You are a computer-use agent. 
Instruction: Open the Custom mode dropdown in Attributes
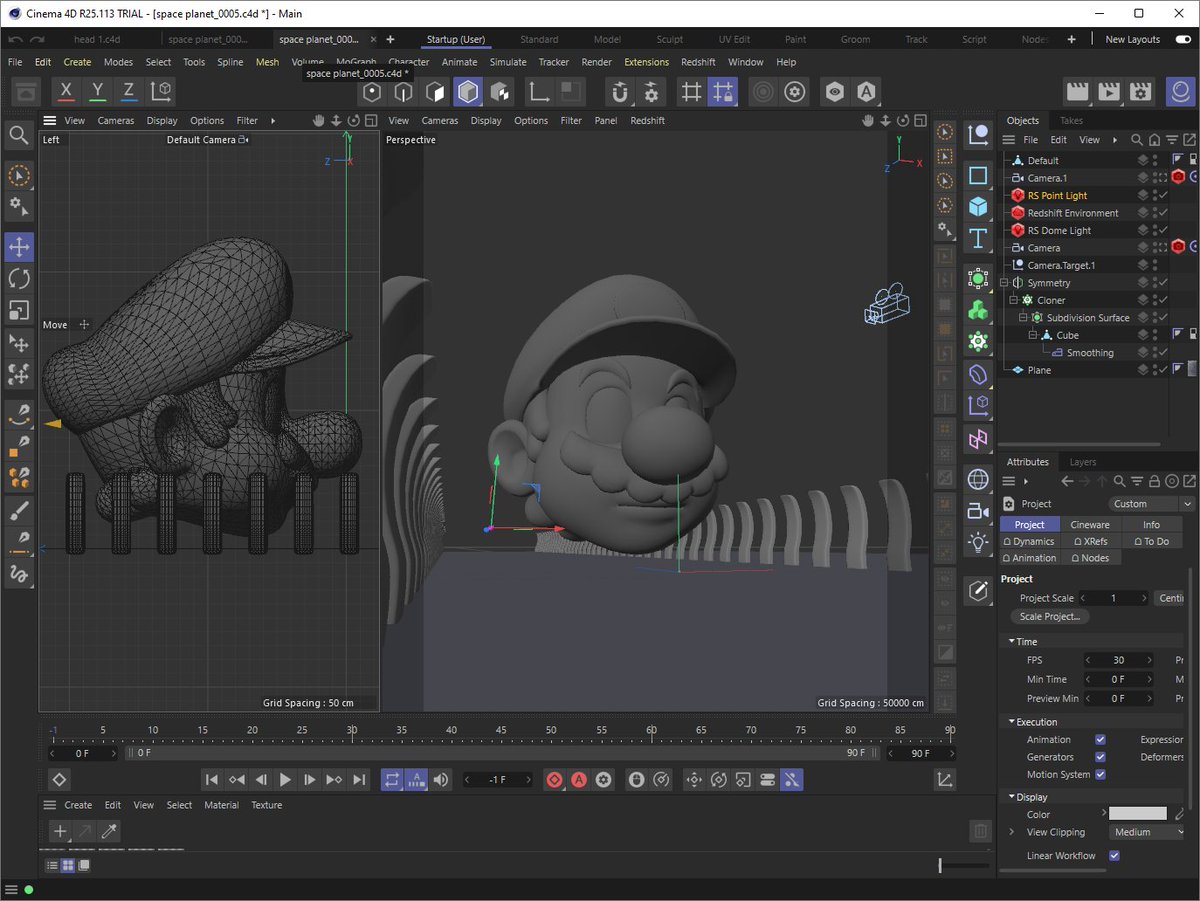pyautogui.click(x=1151, y=504)
